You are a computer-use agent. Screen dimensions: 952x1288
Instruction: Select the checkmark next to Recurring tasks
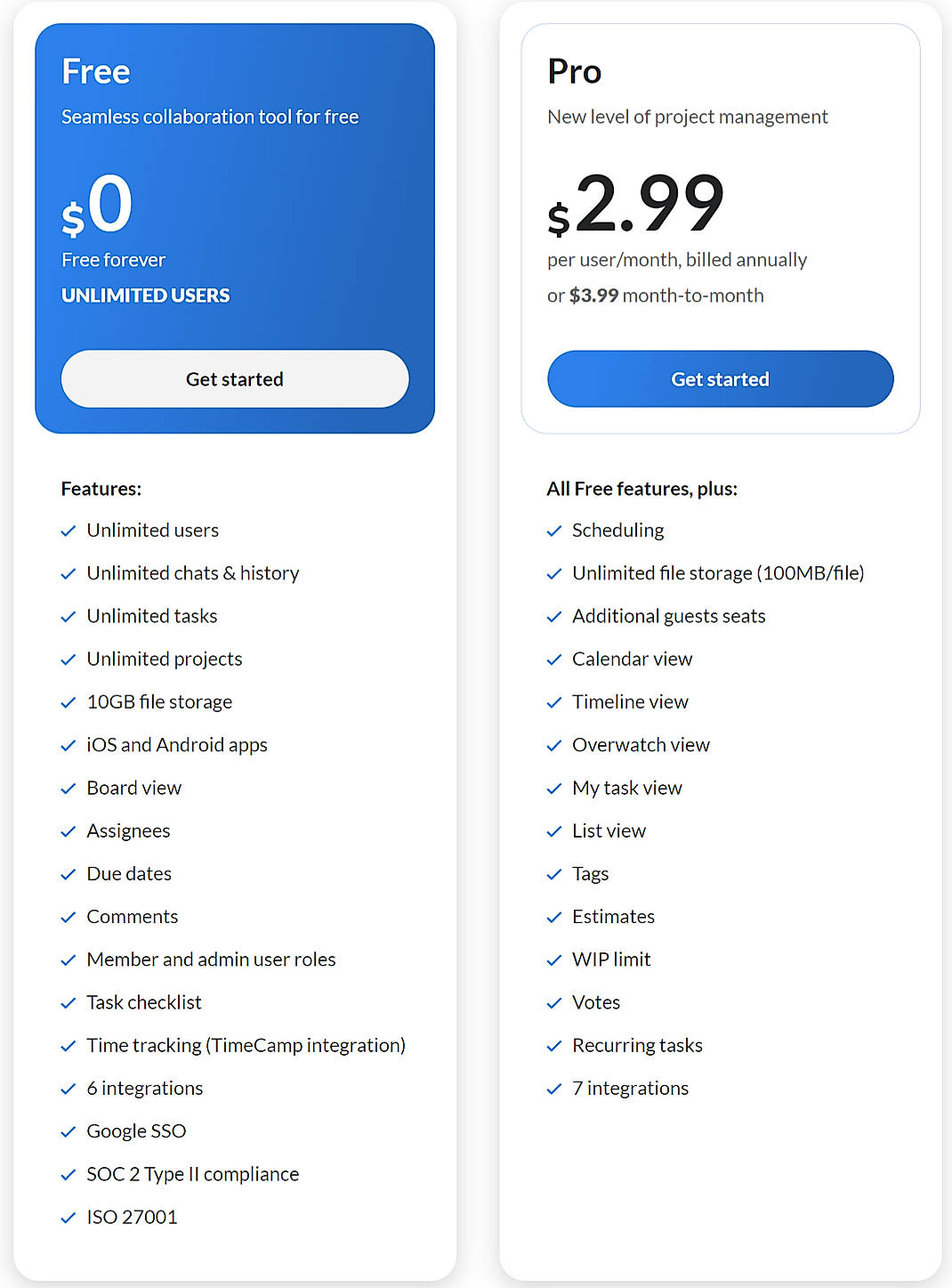pyautogui.click(x=553, y=1046)
